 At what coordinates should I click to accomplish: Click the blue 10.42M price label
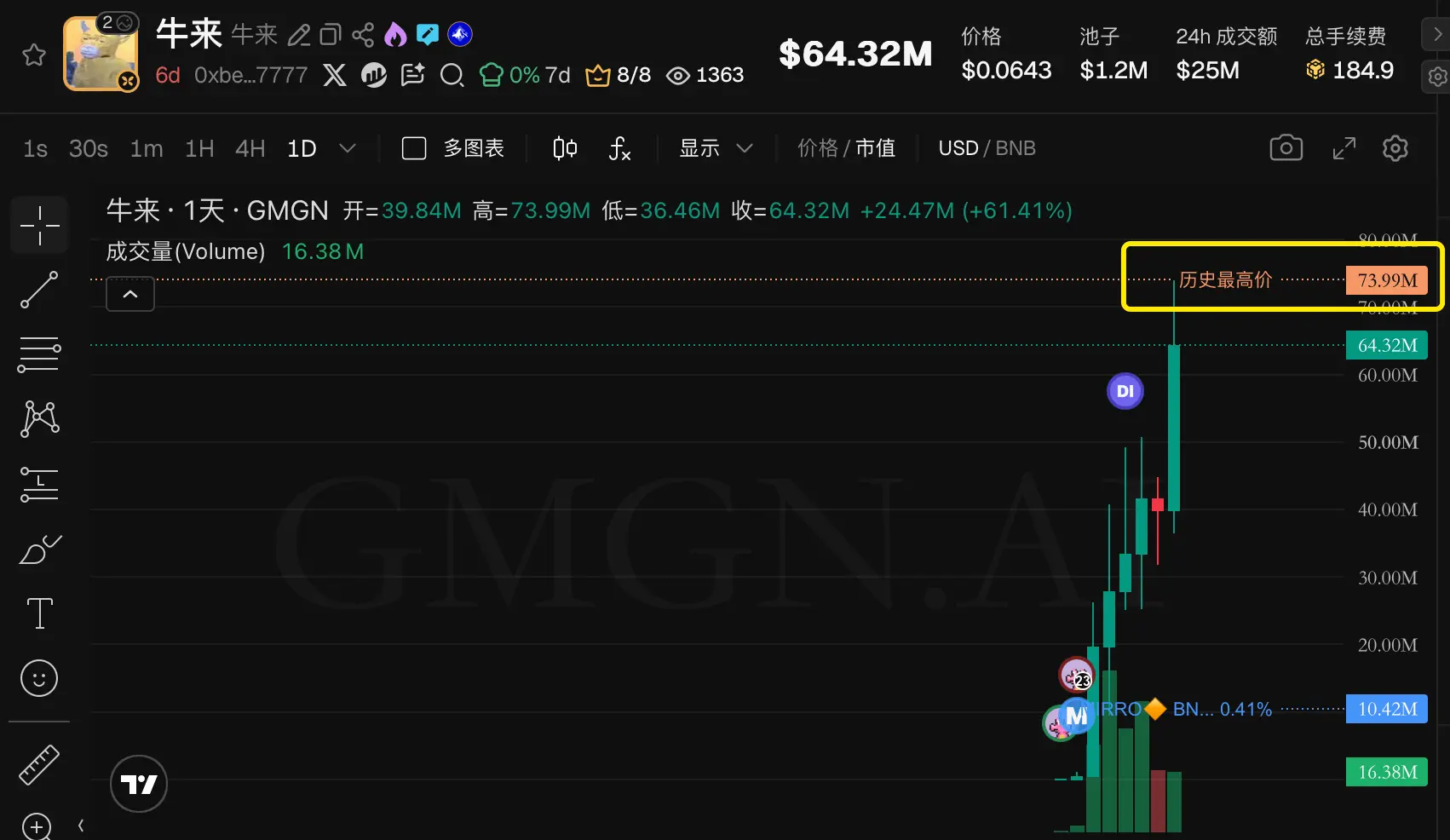[x=1387, y=709]
